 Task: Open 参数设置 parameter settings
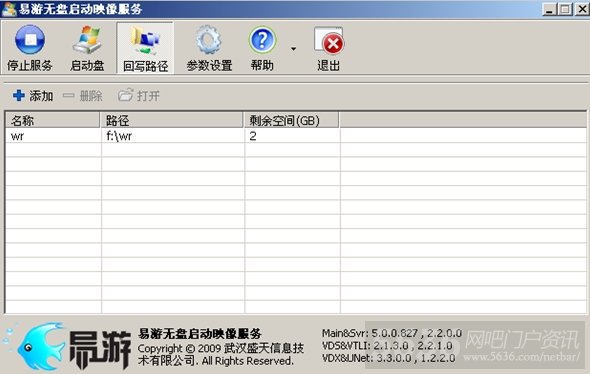click(209, 48)
